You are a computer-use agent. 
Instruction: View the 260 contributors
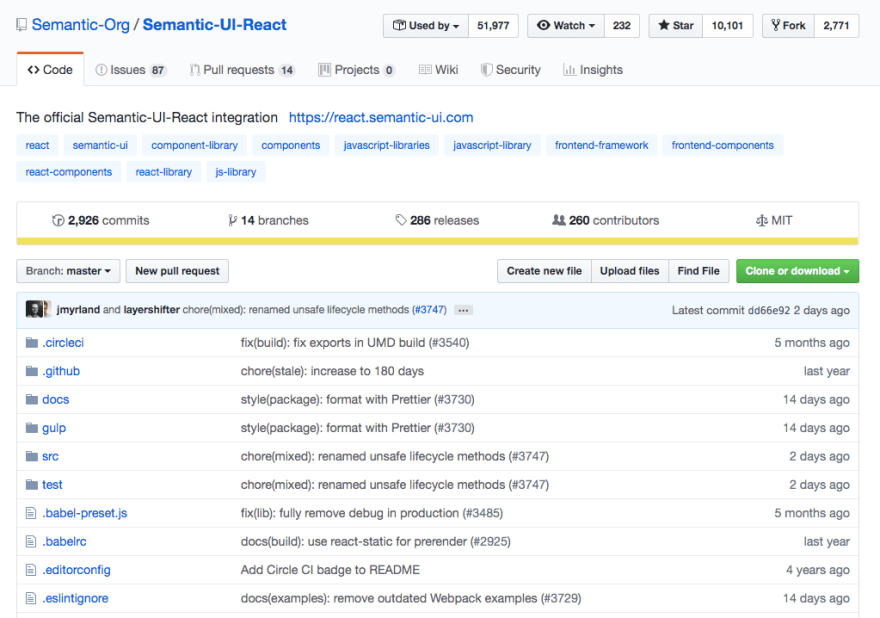click(x=606, y=221)
